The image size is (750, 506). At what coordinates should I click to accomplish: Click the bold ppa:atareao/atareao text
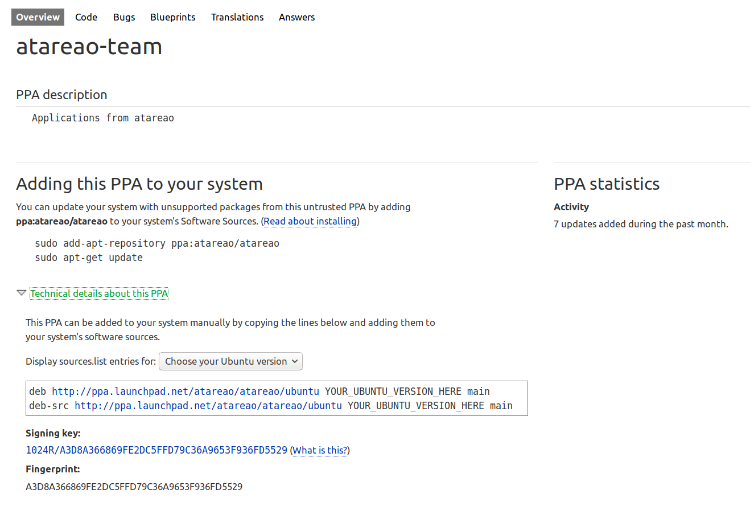pos(61,221)
